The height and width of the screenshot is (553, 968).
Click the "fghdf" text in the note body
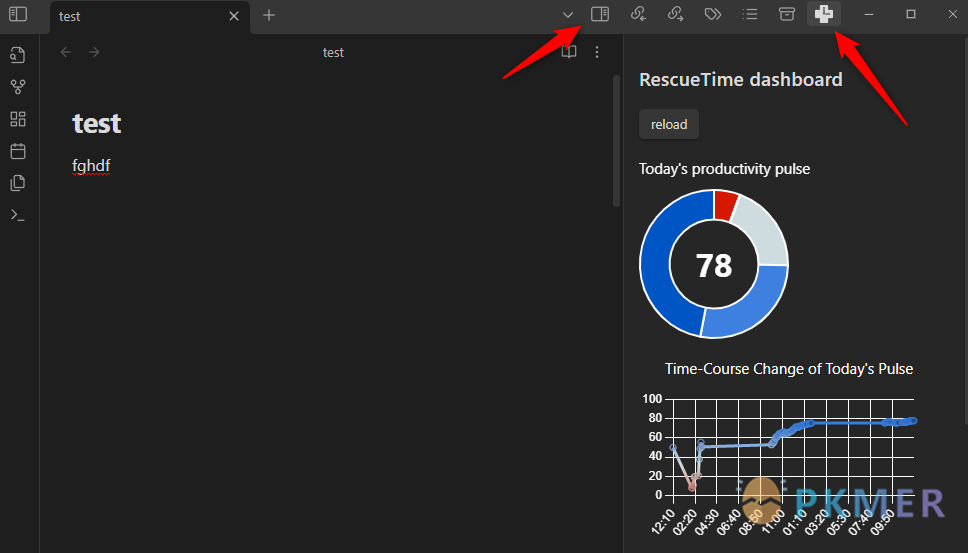point(91,165)
